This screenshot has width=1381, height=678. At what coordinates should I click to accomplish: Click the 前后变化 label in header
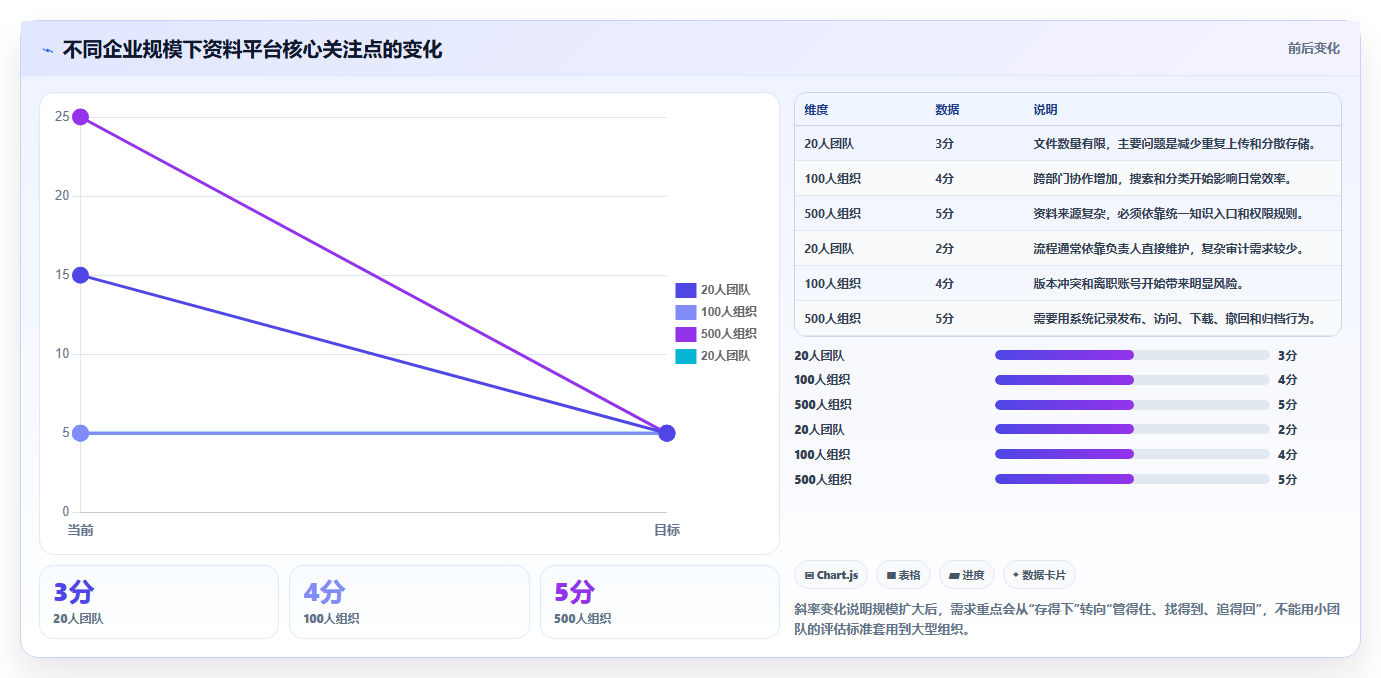tap(1313, 49)
